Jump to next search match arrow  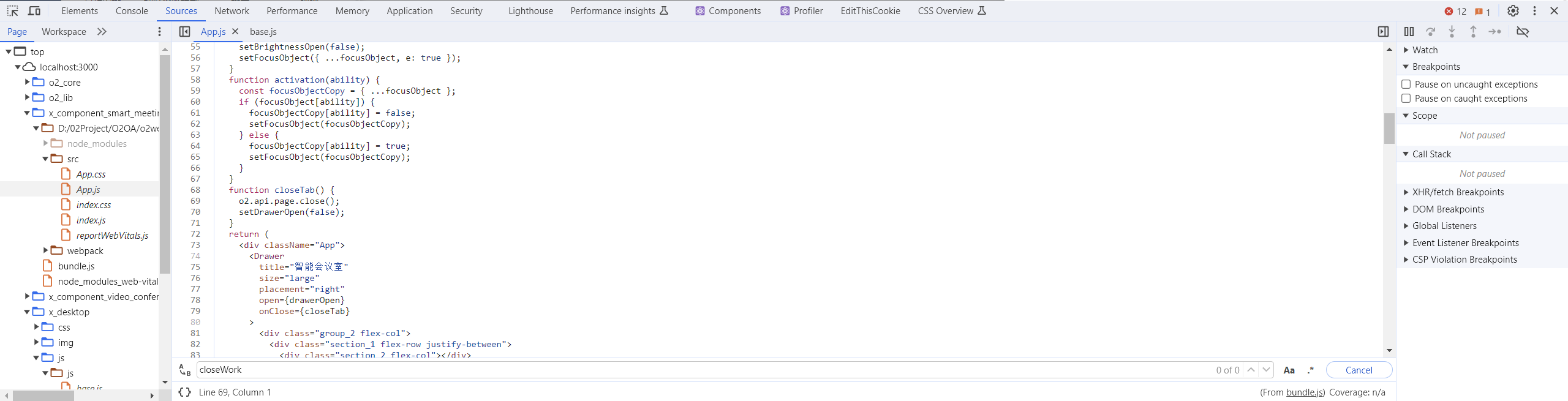pyautogui.click(x=1266, y=370)
